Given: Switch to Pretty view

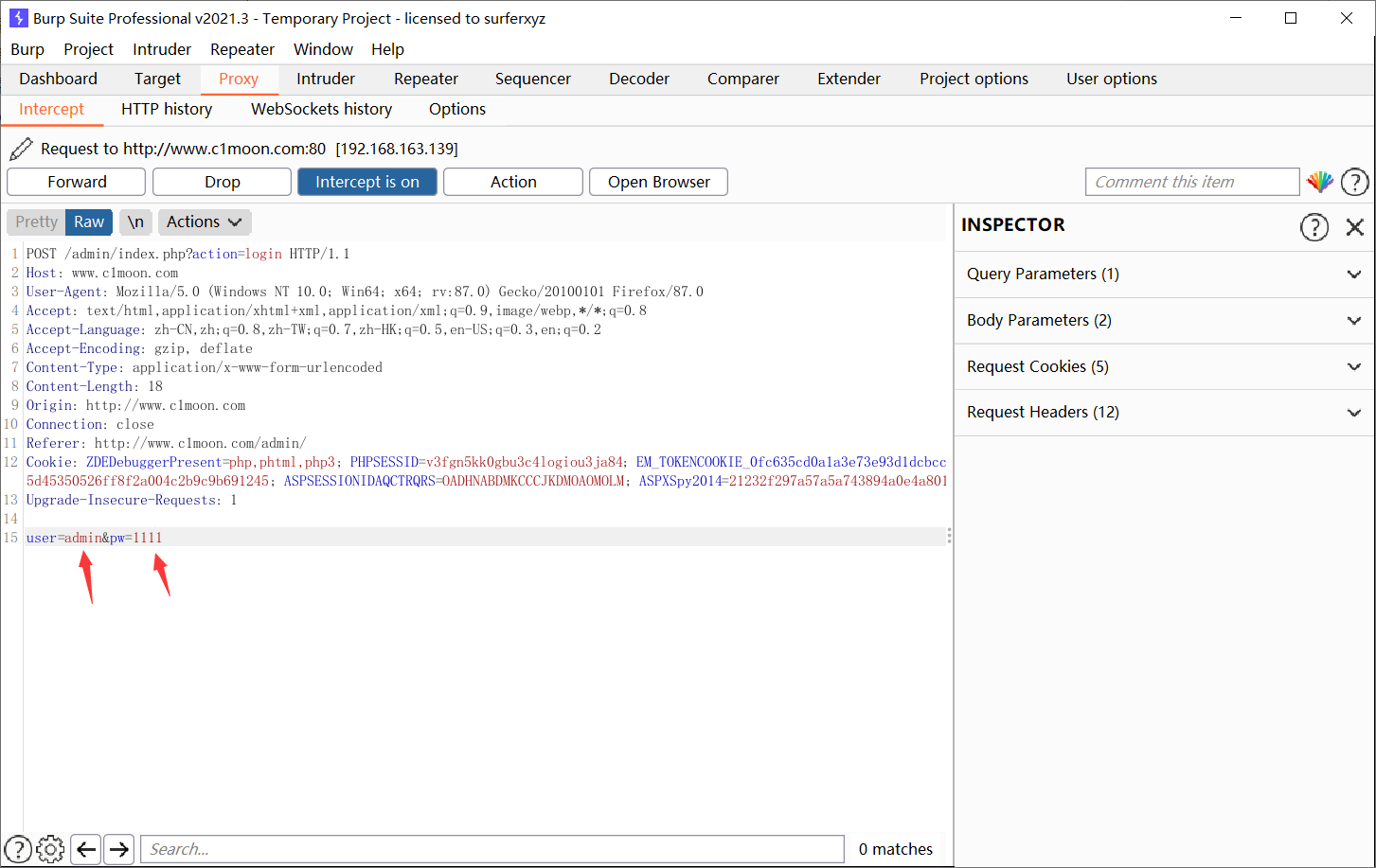Looking at the screenshot, I should coord(36,221).
